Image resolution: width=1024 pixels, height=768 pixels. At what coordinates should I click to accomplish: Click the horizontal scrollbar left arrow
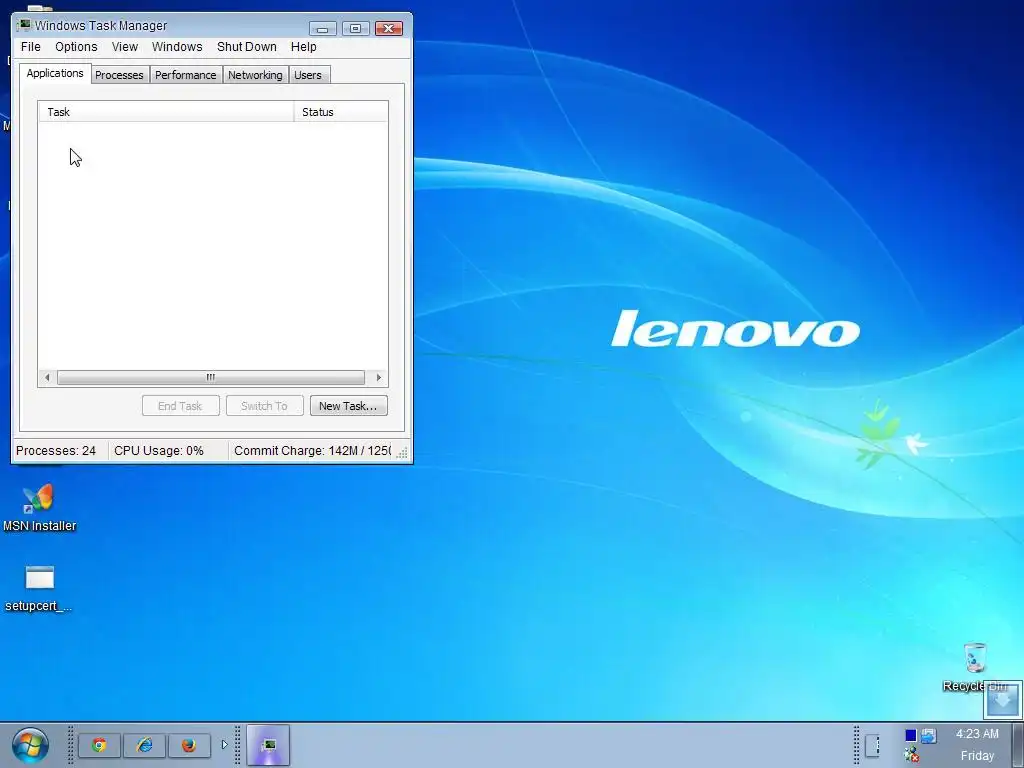tap(47, 377)
